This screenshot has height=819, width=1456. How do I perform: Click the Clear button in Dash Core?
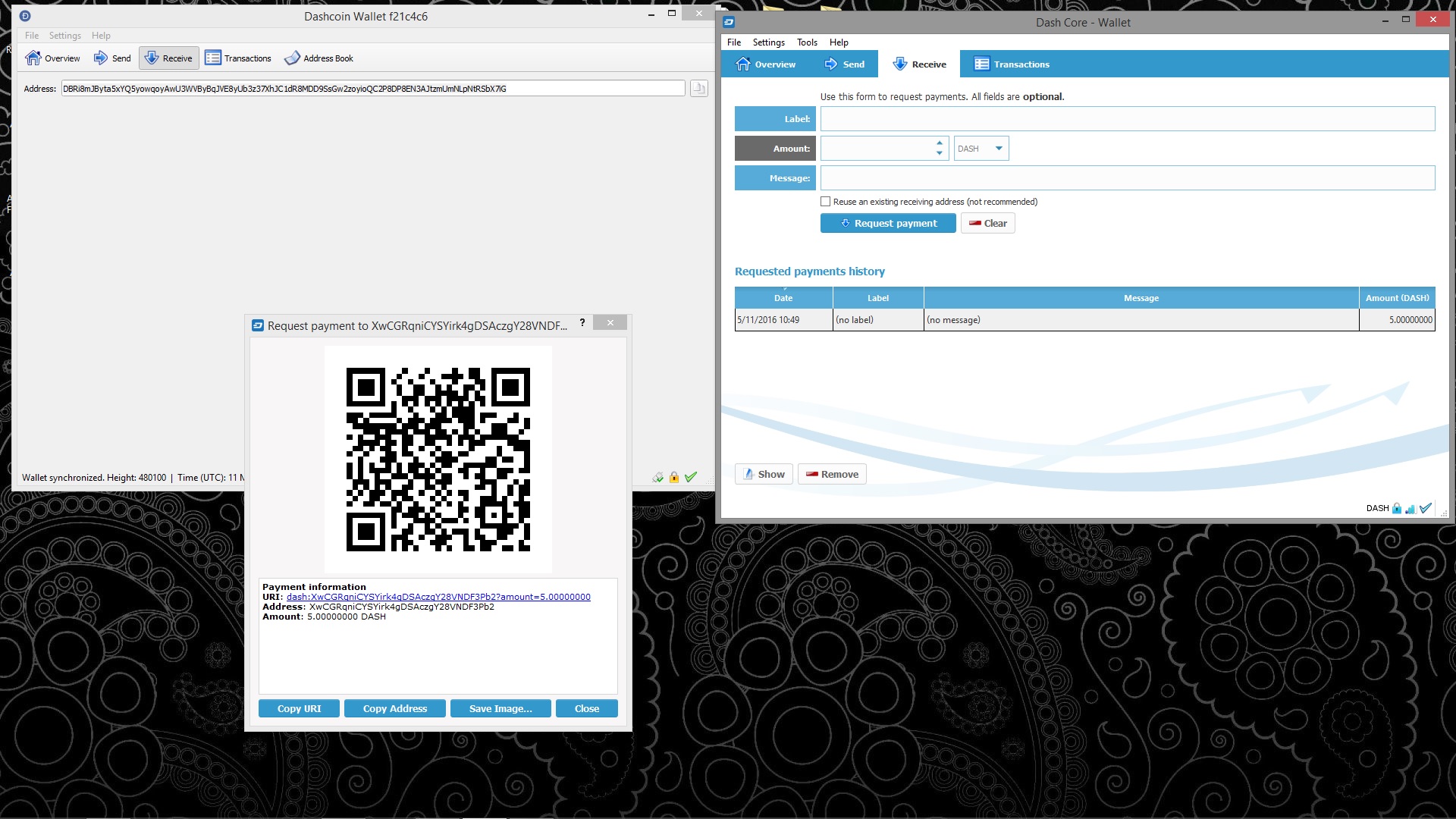[988, 223]
